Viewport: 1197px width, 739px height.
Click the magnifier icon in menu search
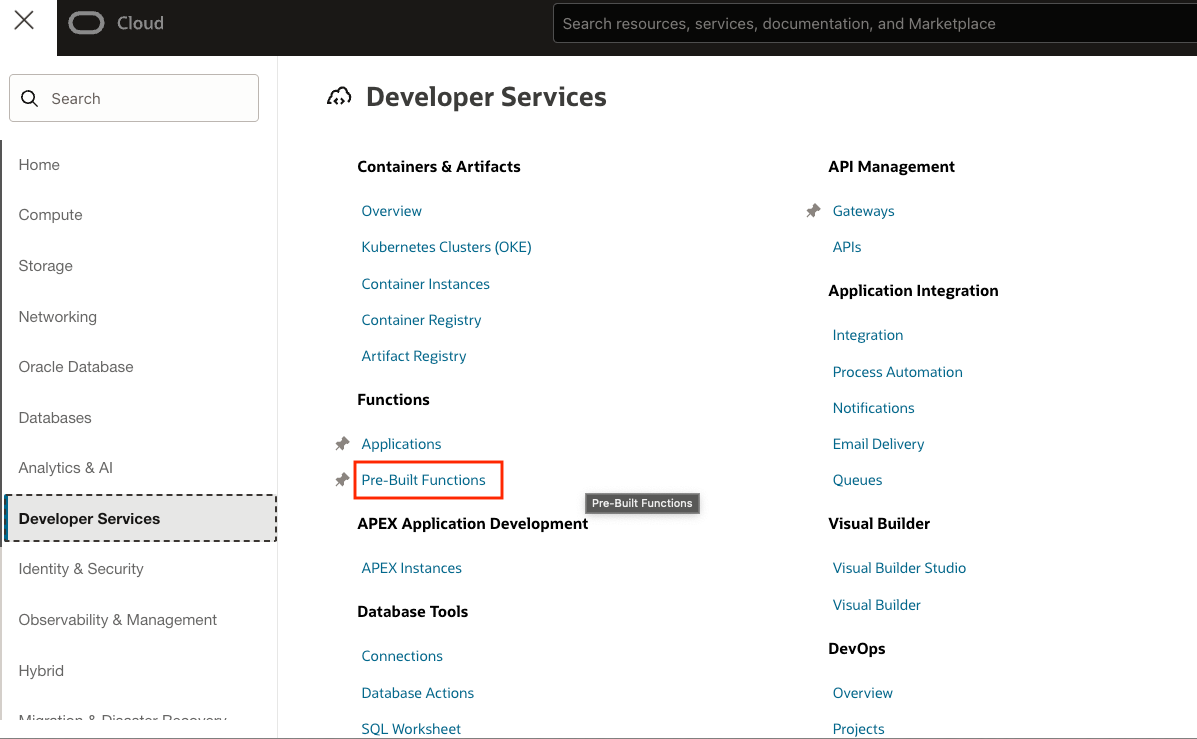pyautogui.click(x=31, y=99)
